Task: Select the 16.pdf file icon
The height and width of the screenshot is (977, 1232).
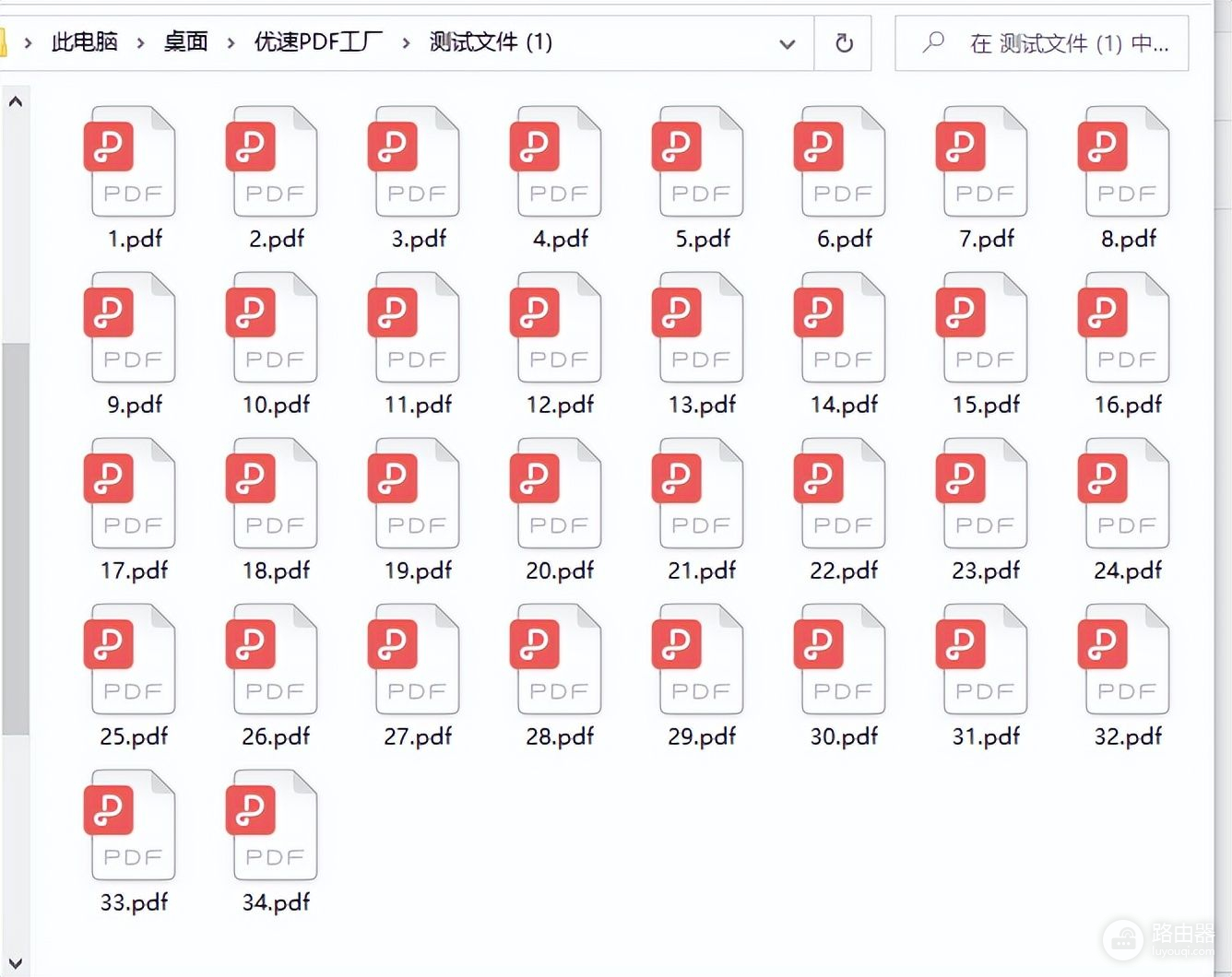Action: coord(1125,327)
